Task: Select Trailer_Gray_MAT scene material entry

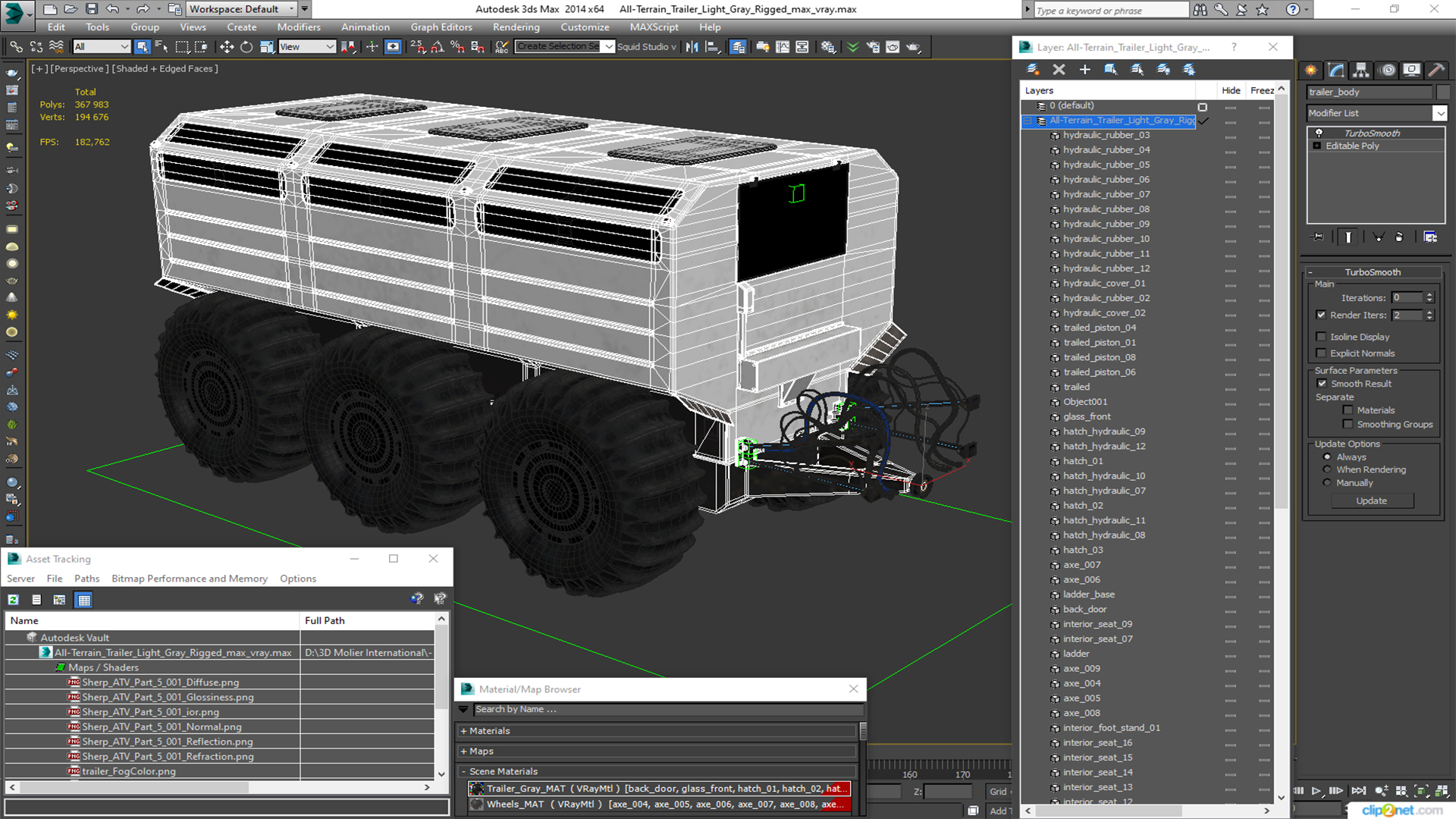Action: (x=660, y=789)
